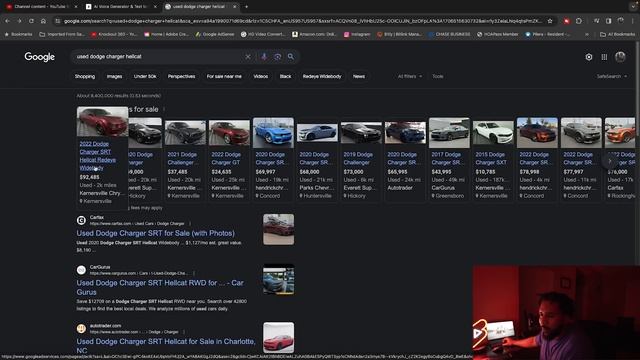This screenshot has width=640, height=360.
Task: Select the Images filter chip
Action: coord(114,76)
